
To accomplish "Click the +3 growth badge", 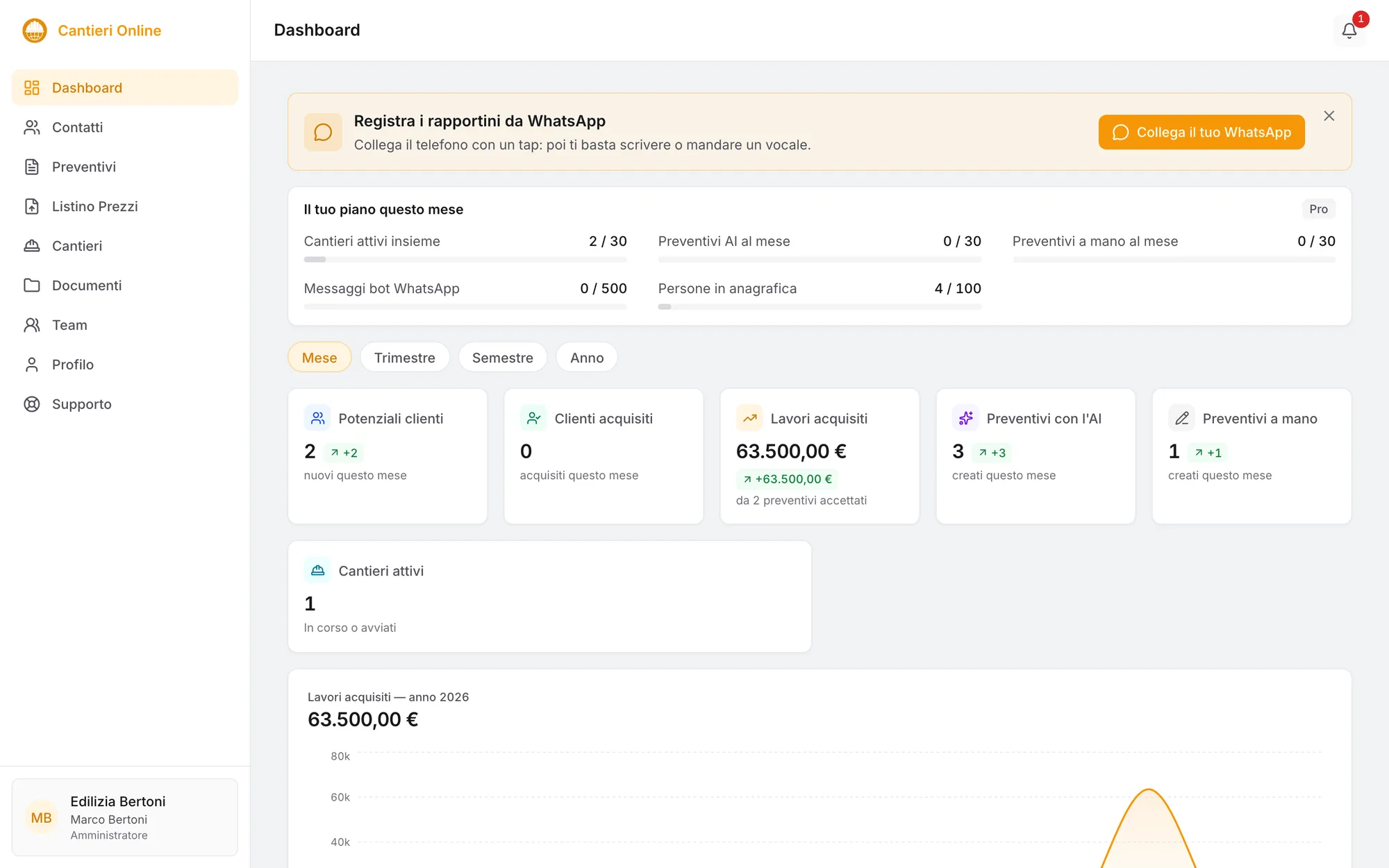I will point(992,453).
